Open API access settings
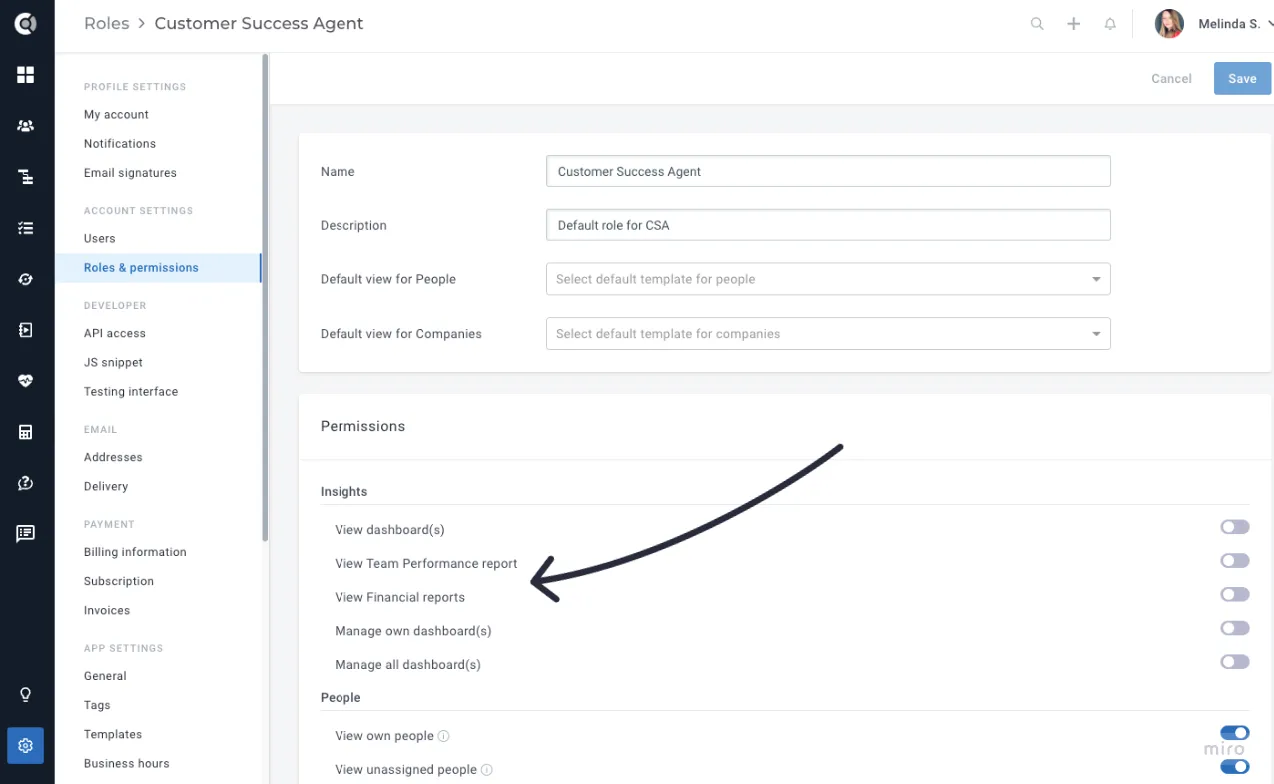This screenshot has width=1274, height=784. coord(115,334)
